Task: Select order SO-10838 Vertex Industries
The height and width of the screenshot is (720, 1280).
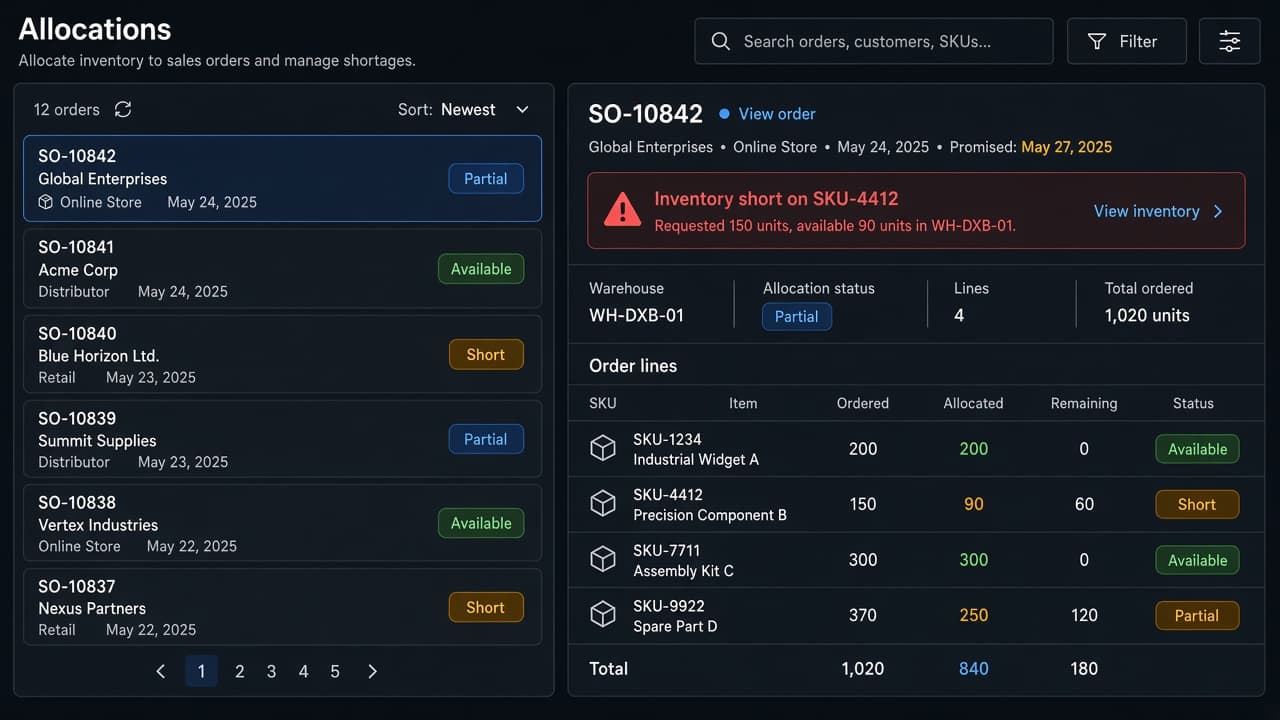Action: click(282, 524)
